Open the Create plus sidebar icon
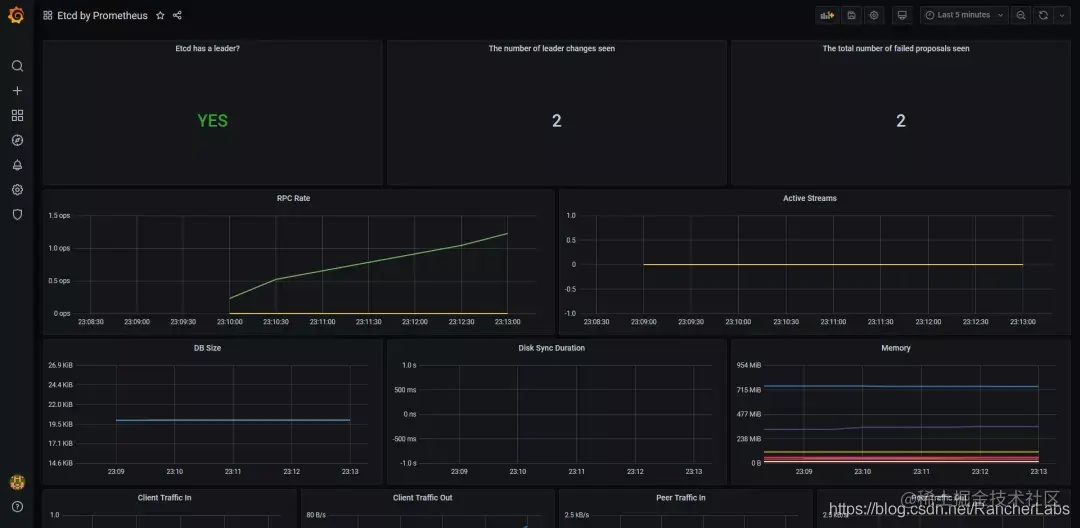This screenshot has height=528, width=1080. coord(17,91)
